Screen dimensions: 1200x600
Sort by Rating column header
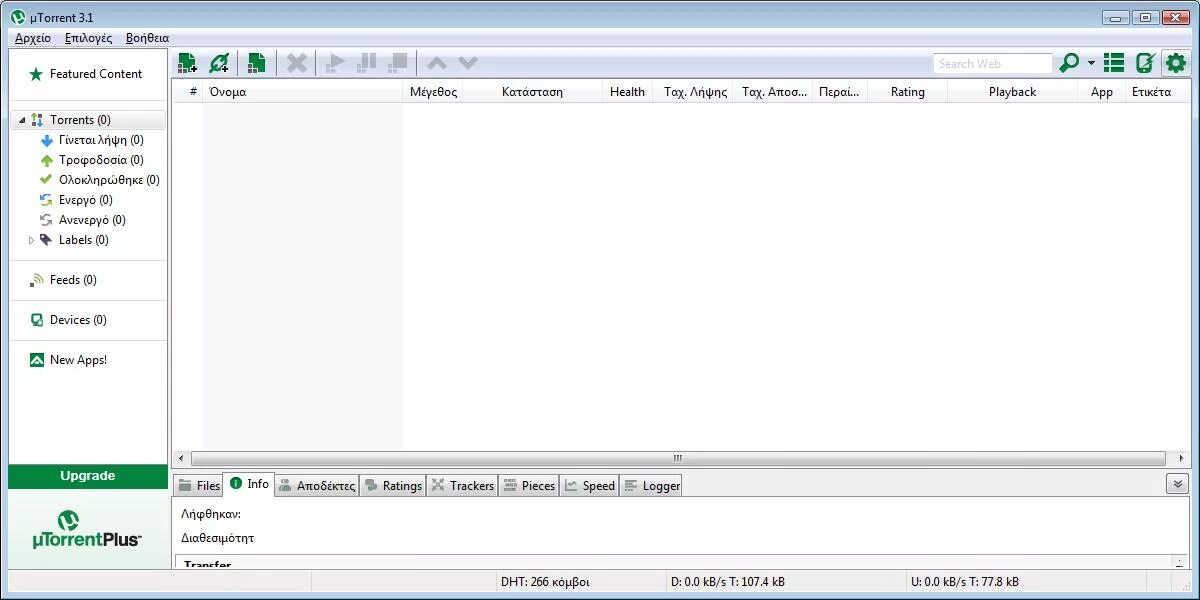tap(907, 91)
